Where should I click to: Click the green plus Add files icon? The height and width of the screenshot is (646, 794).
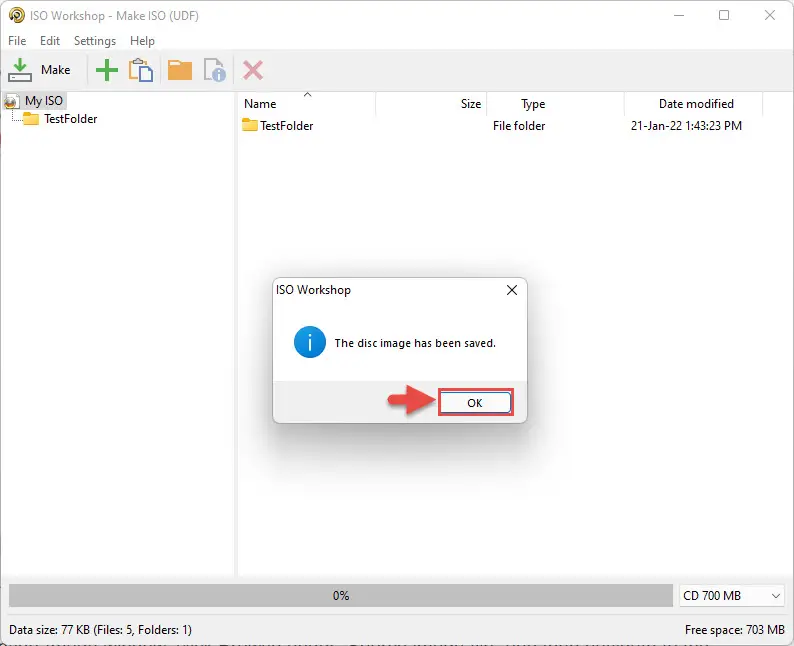[x=107, y=70]
